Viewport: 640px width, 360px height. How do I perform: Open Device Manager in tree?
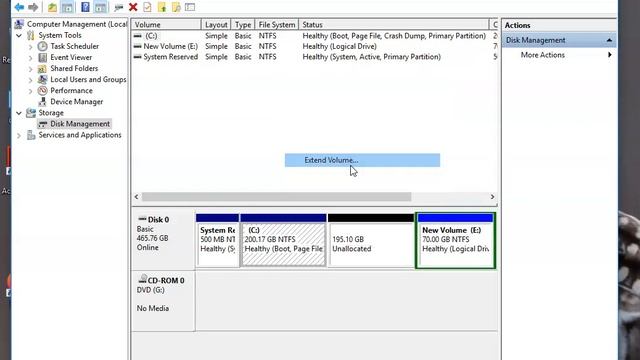76,101
